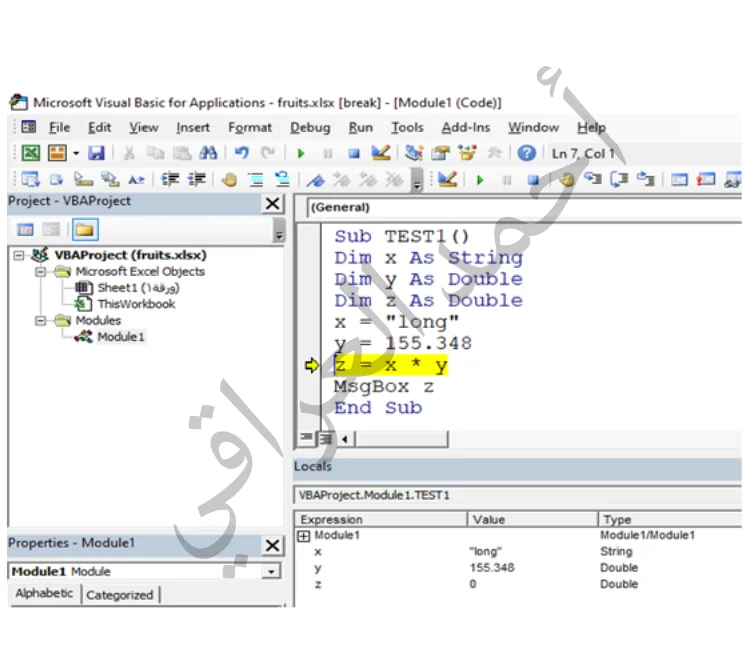Click the Undo arrow icon
Viewport: 751px width, 664px height.
point(242,153)
